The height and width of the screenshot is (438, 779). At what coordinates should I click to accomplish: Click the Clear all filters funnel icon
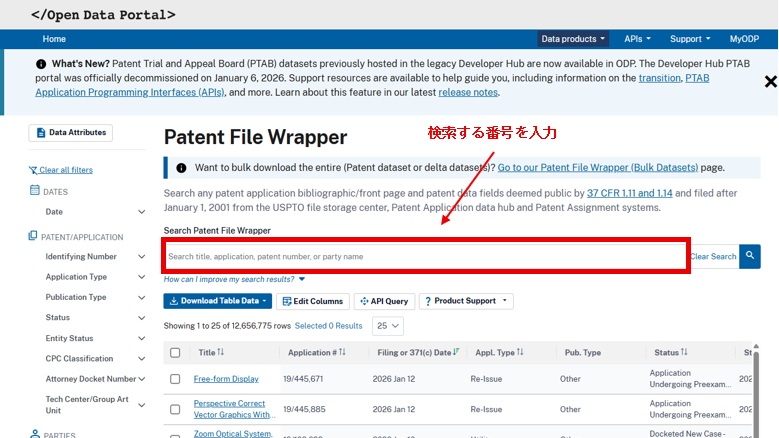[x=33, y=170]
